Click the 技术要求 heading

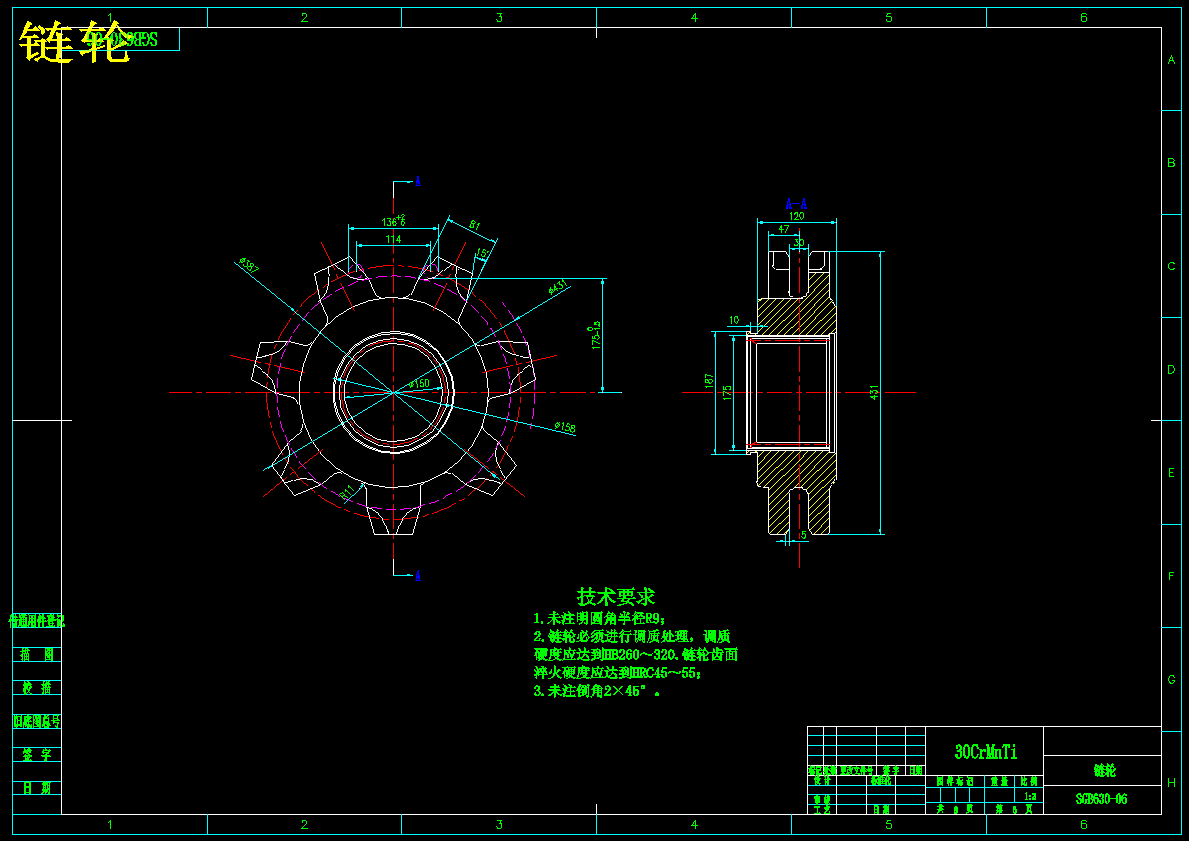tap(616, 596)
